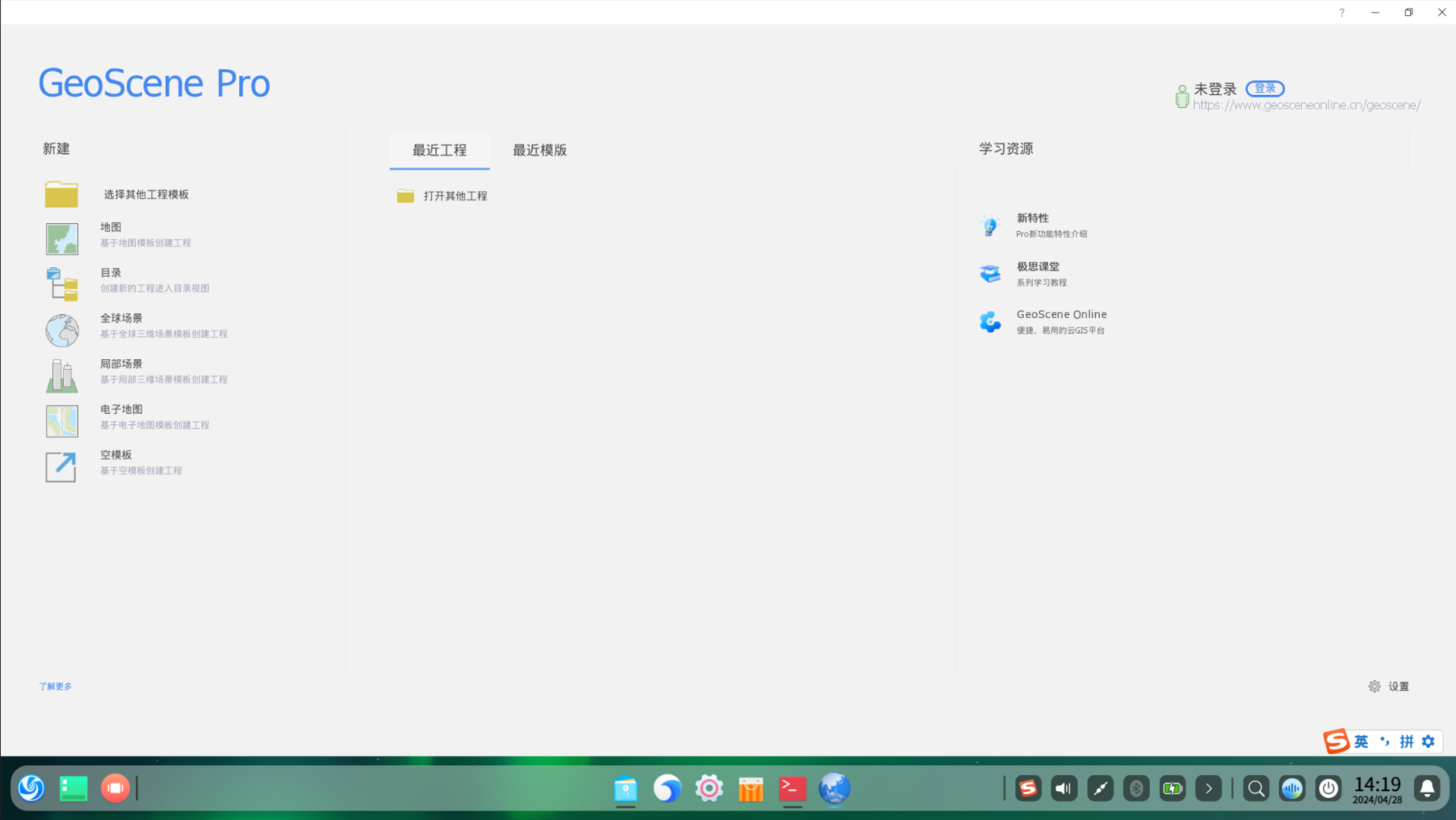Click the battery tray icon
1456x820 pixels.
(1173, 789)
